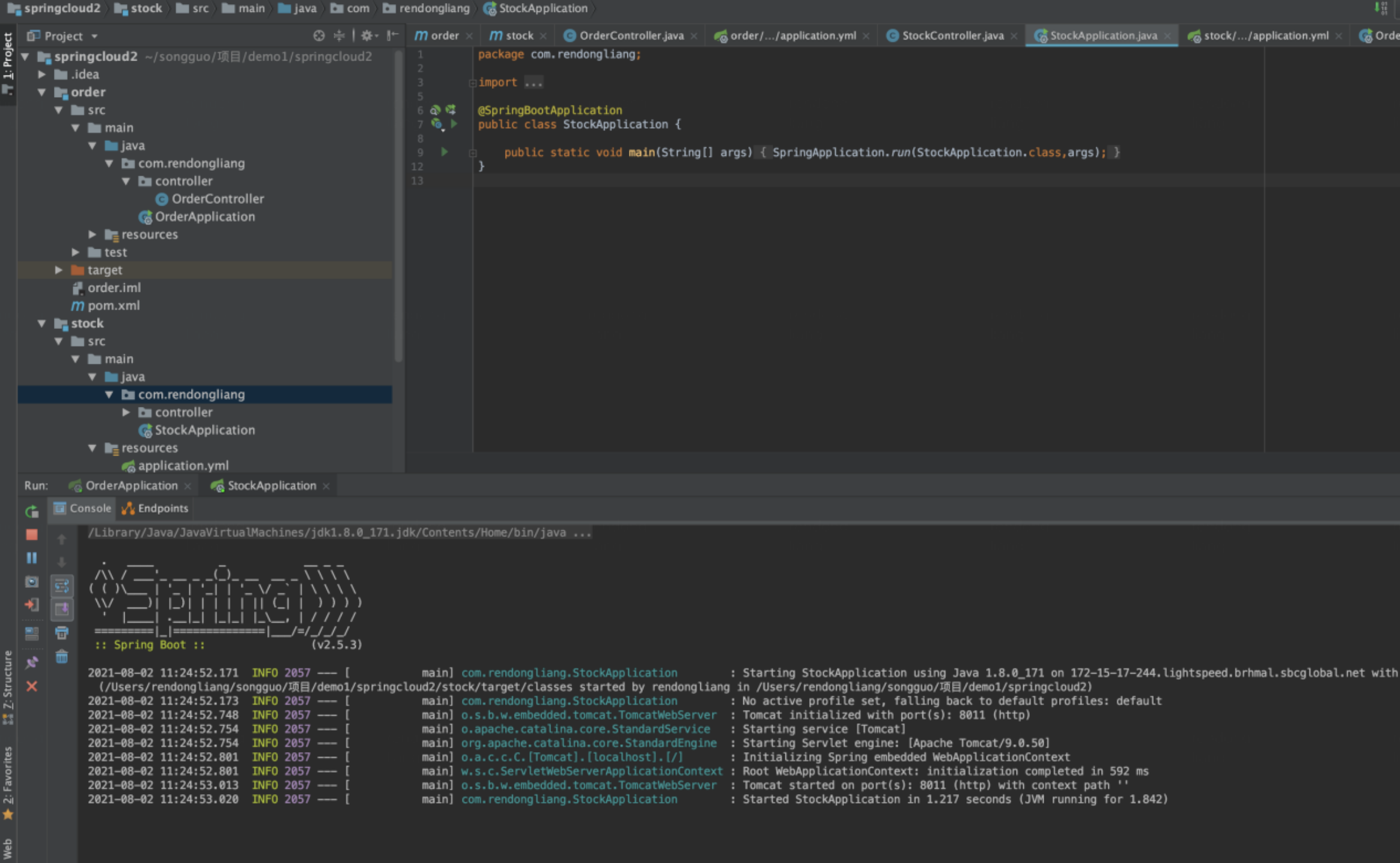Rerun StockApplication with the green rerun icon
The width and height of the screenshot is (1400, 863).
click(x=32, y=511)
